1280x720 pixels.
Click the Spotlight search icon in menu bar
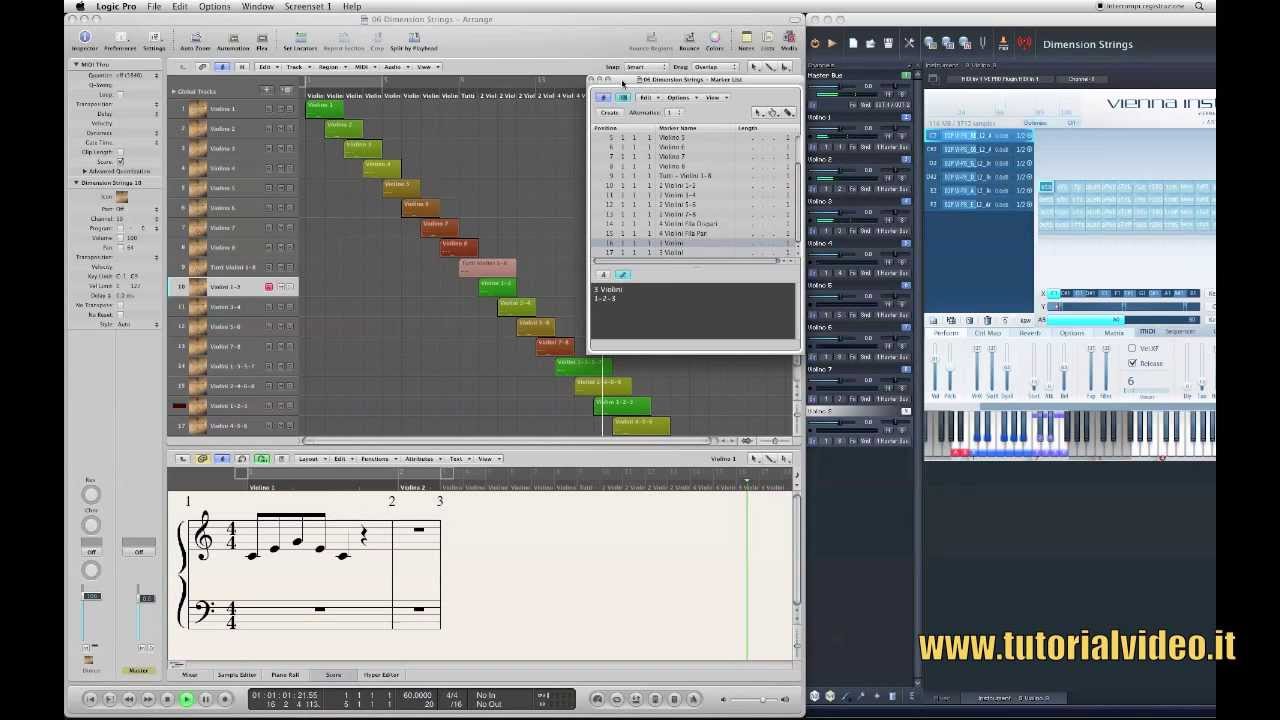click(x=1199, y=6)
